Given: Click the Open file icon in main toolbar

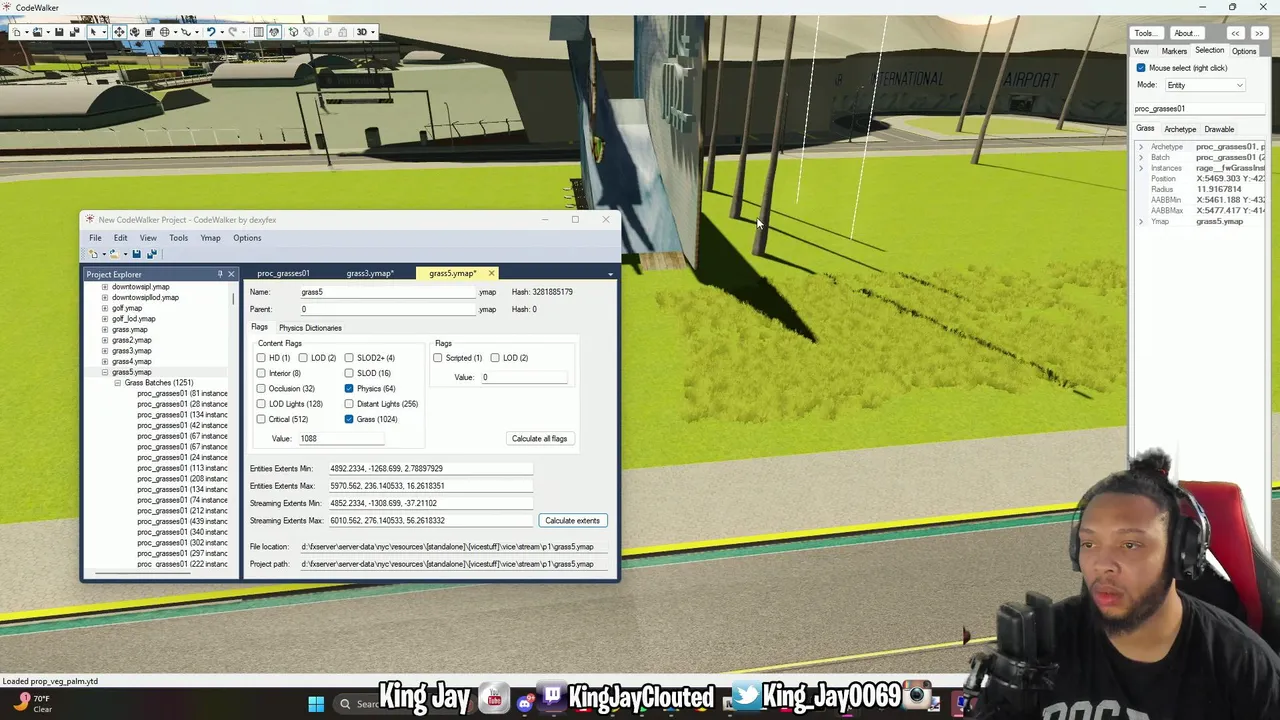Looking at the screenshot, I should click(37, 32).
